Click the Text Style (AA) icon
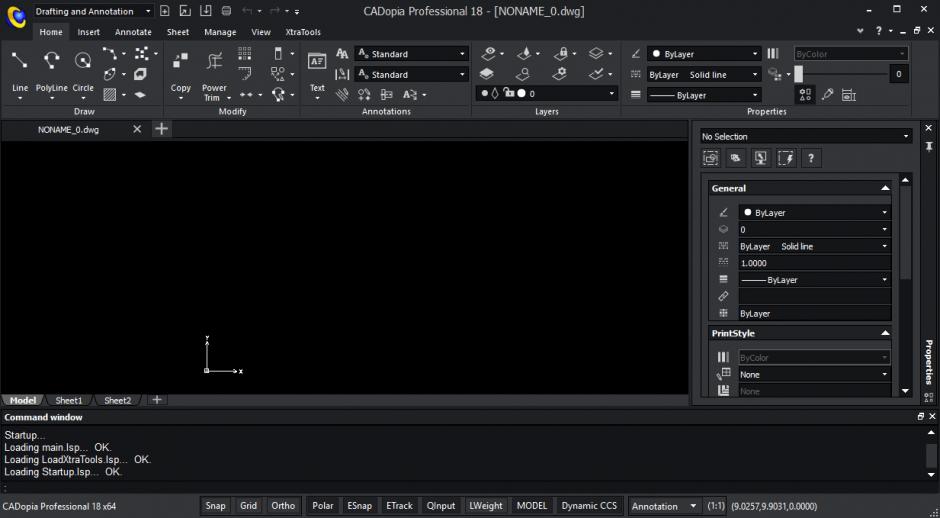Image resolution: width=940 pixels, height=518 pixels. (x=342, y=54)
